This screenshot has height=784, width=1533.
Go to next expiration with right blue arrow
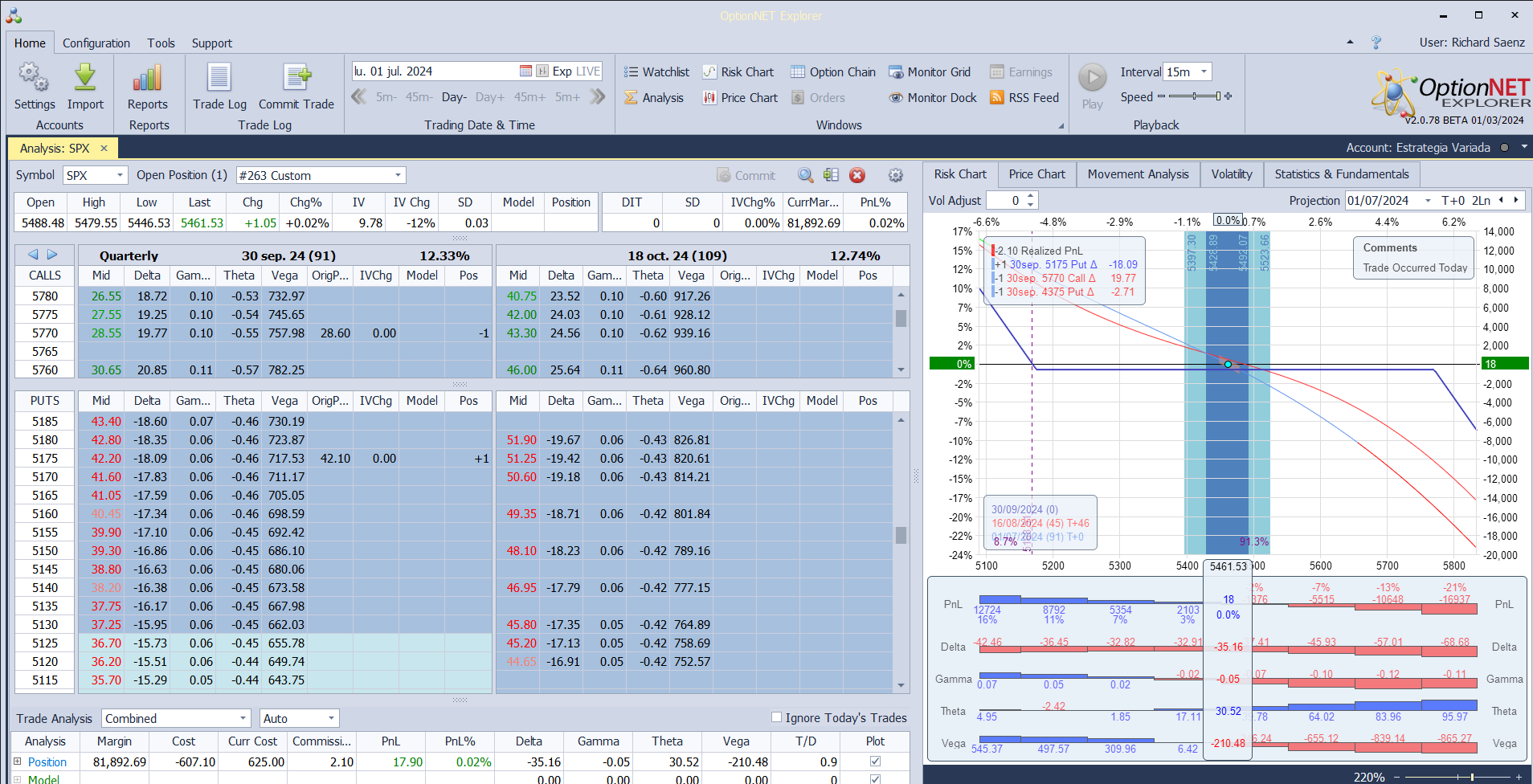click(x=52, y=255)
